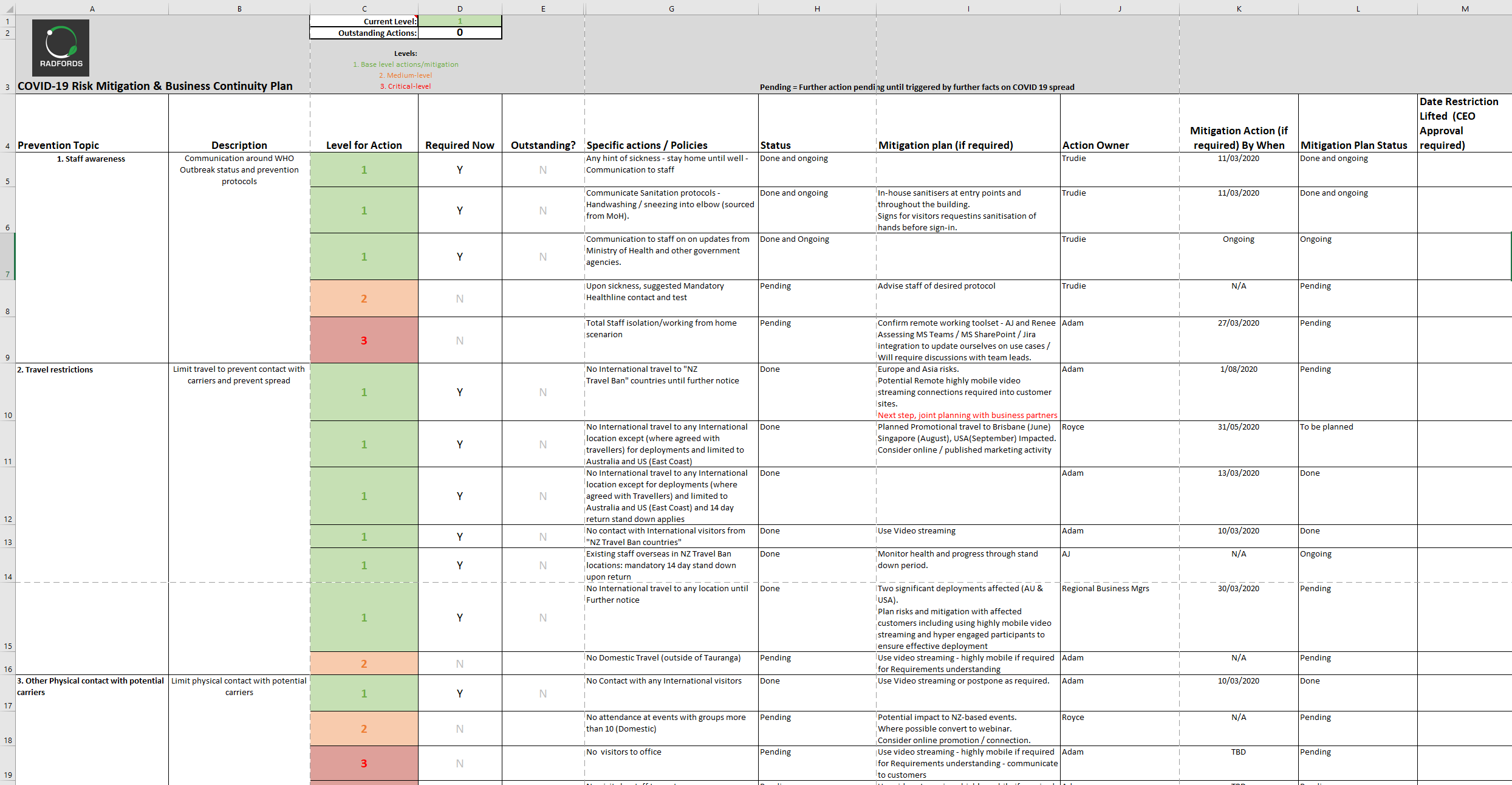Click the orange level 2 cell for 'Upon sickness'
This screenshot has height=785, width=1512.
tap(364, 298)
